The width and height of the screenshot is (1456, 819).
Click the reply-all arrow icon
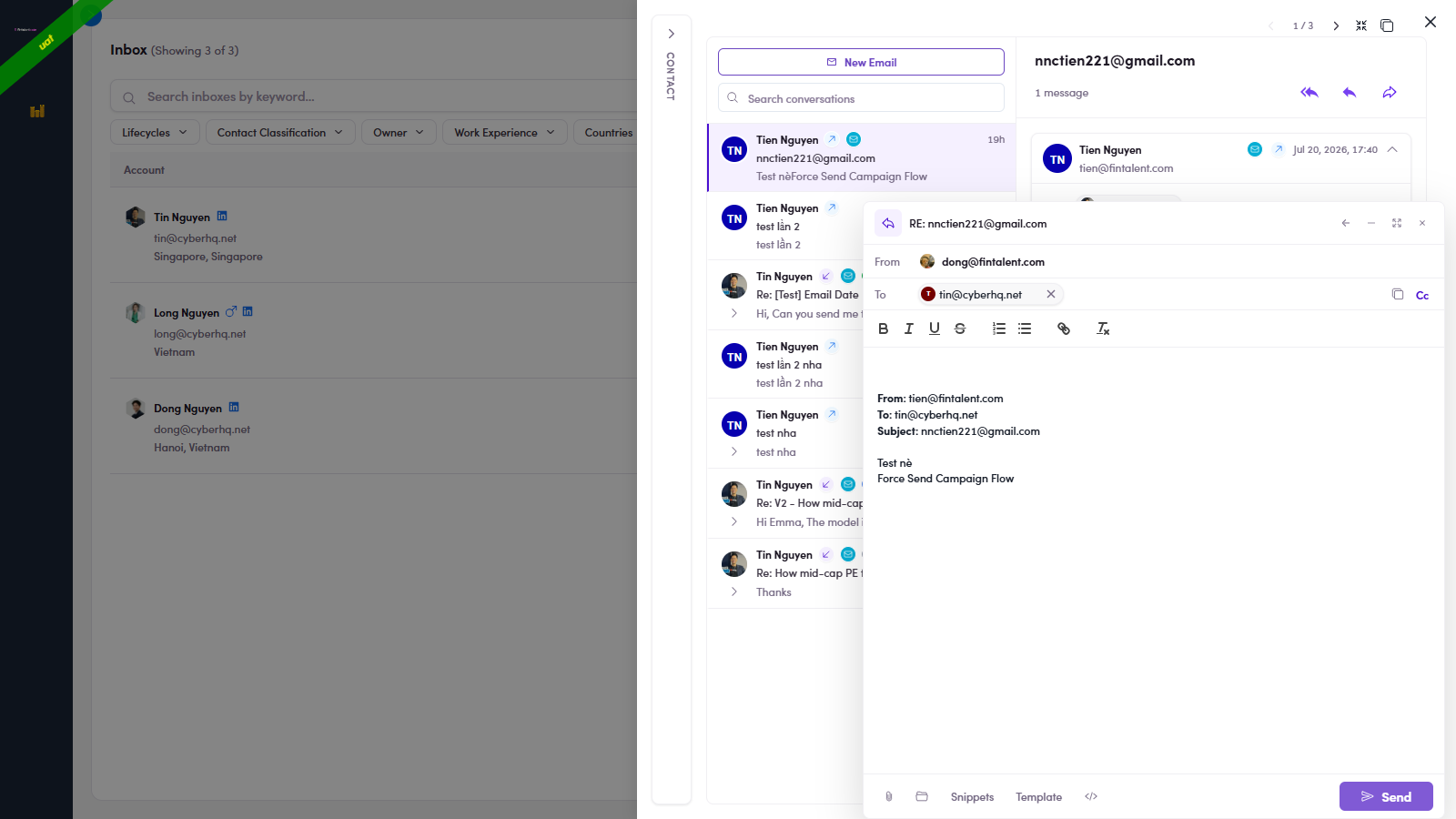[1309, 92]
